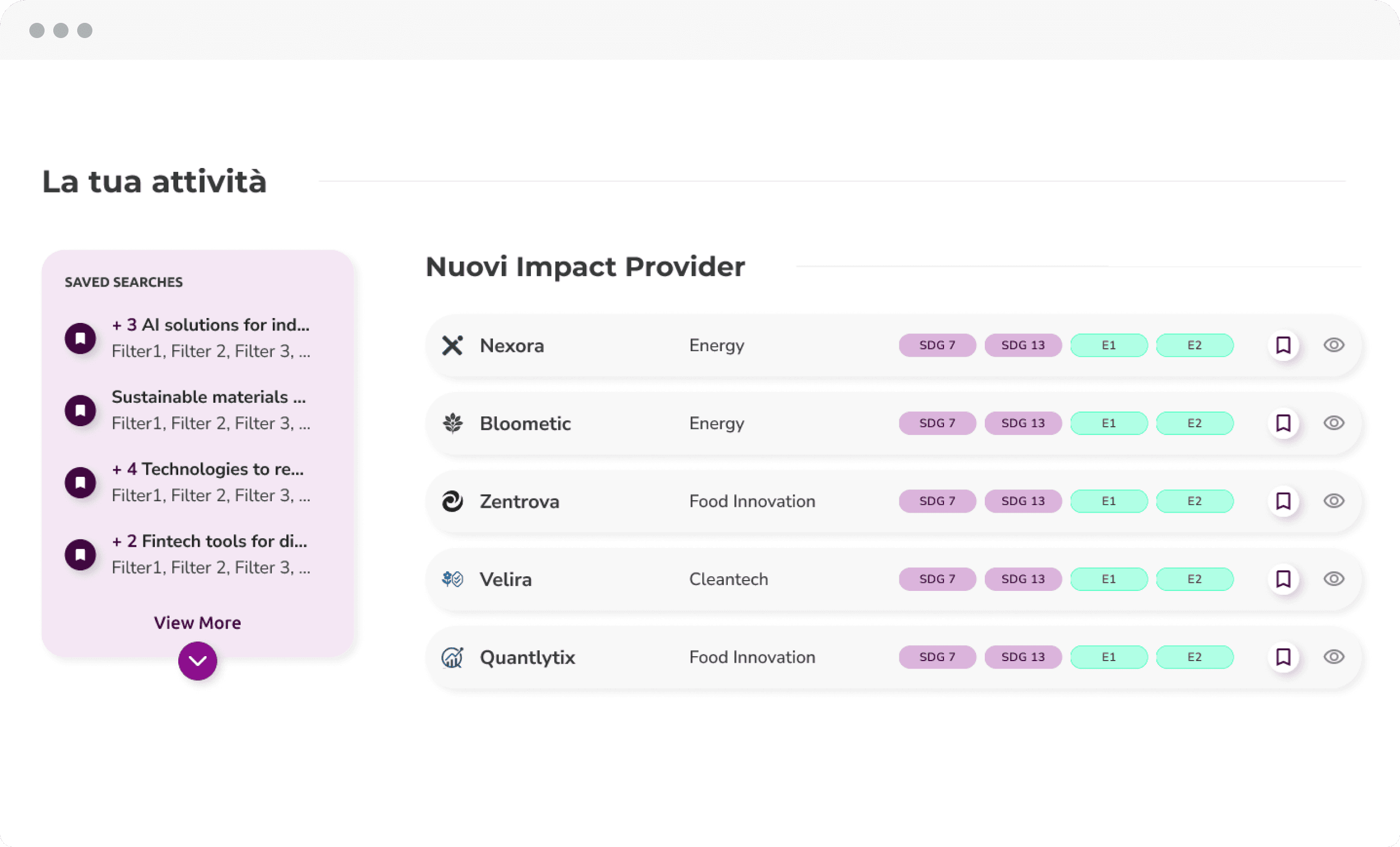The width and height of the screenshot is (1400, 847).
Task: Toggle visibility eye for Velira row
Action: point(1333,578)
